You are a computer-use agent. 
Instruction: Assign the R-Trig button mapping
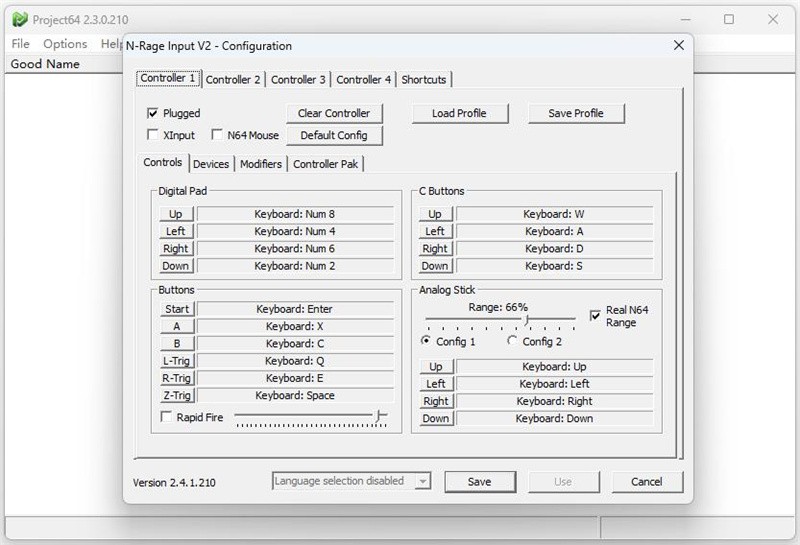[177, 378]
